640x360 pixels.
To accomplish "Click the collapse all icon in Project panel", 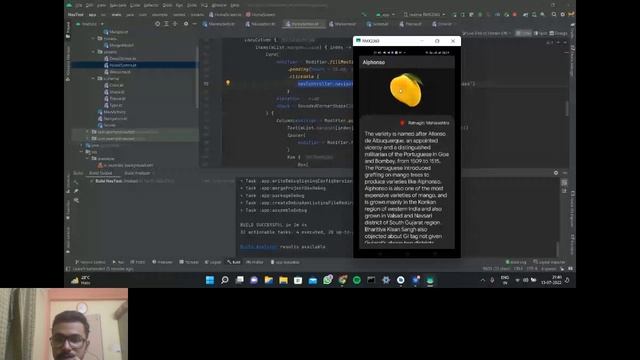I will point(175,24).
